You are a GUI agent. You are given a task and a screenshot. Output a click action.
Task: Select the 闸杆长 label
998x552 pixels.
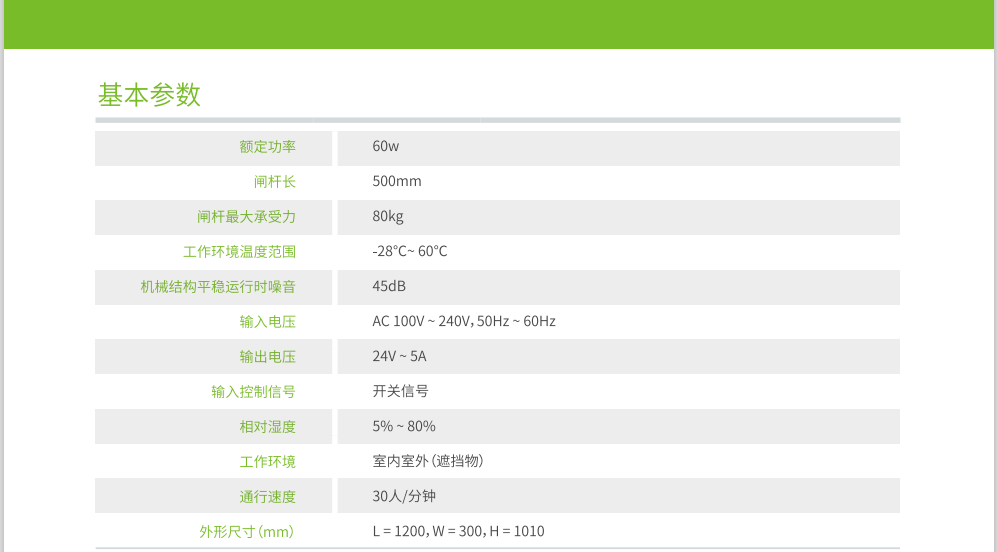tap(274, 182)
